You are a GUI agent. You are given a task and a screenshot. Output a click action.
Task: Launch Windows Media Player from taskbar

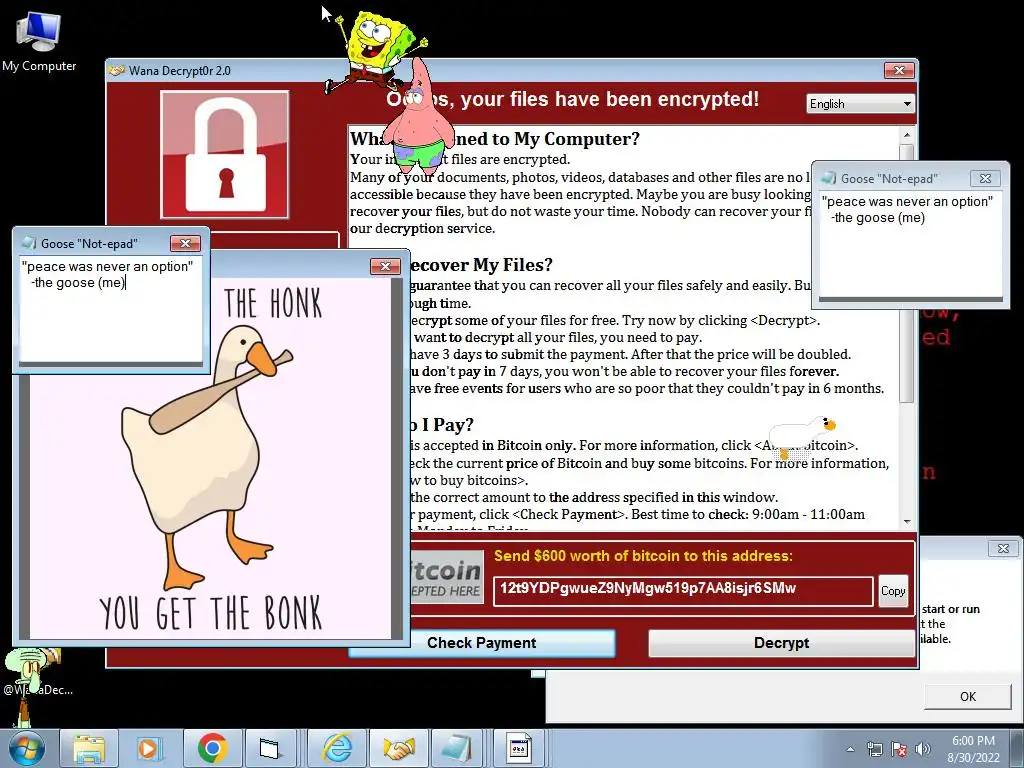click(150, 748)
